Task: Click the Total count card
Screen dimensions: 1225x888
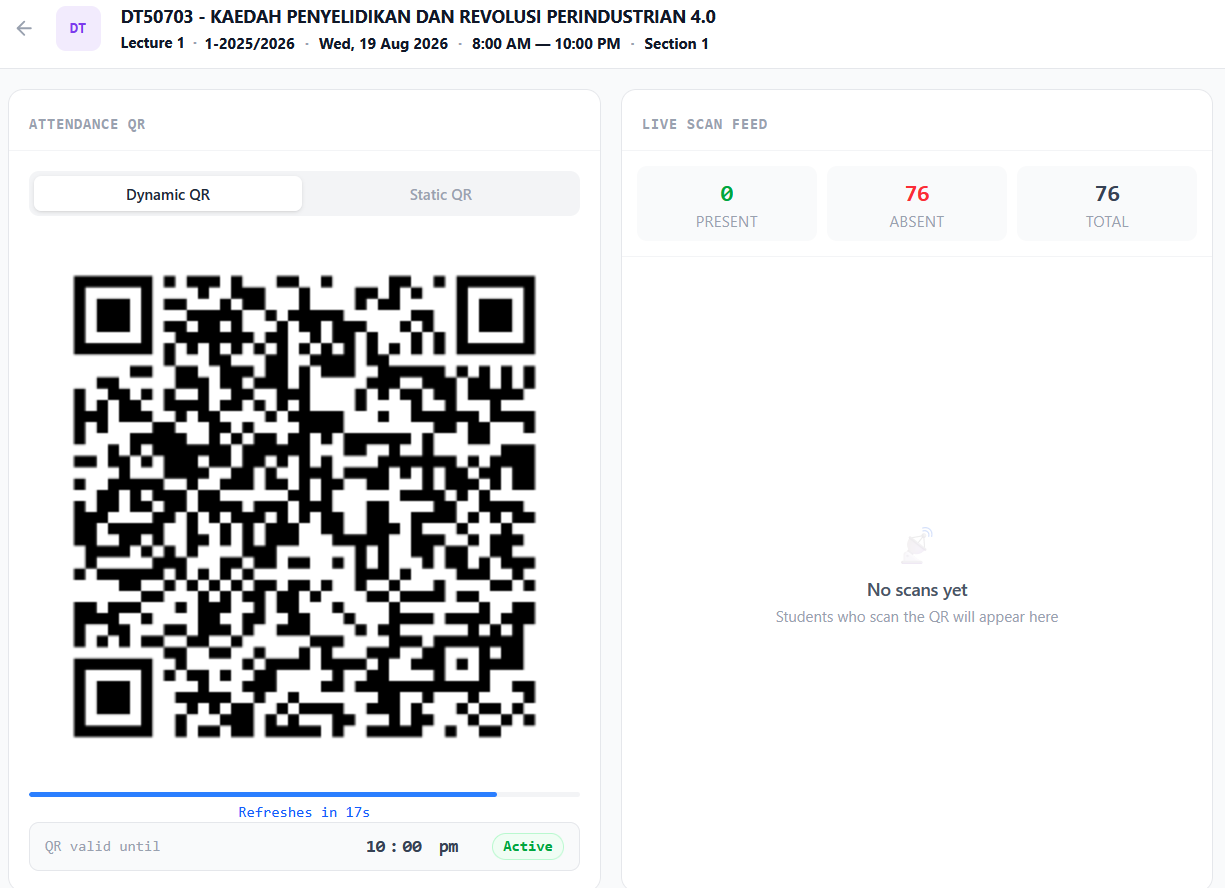Action: pos(1107,204)
